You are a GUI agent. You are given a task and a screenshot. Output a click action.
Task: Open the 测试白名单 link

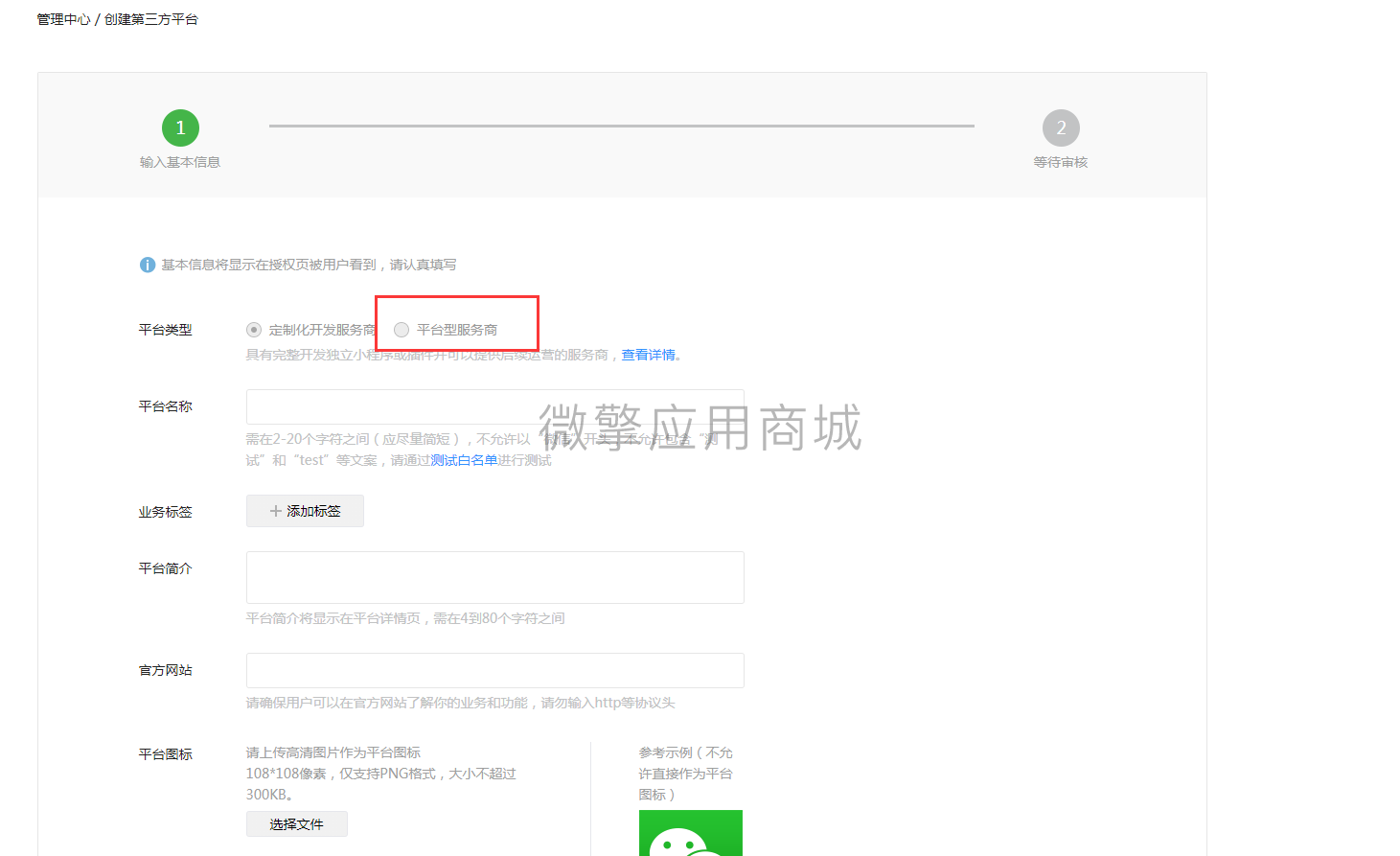[x=464, y=460]
